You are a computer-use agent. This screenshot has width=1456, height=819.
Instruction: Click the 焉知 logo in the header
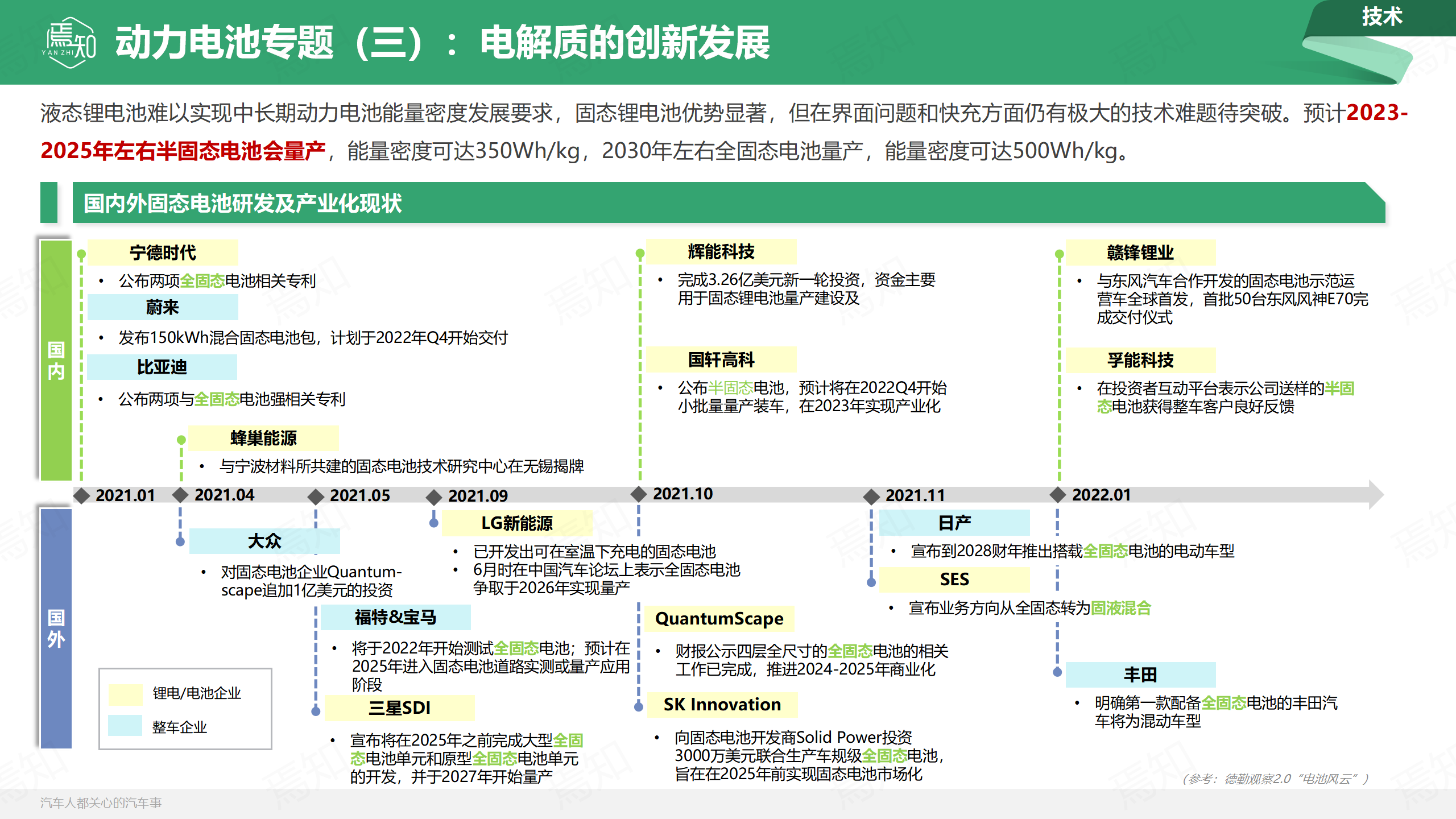pos(69,43)
